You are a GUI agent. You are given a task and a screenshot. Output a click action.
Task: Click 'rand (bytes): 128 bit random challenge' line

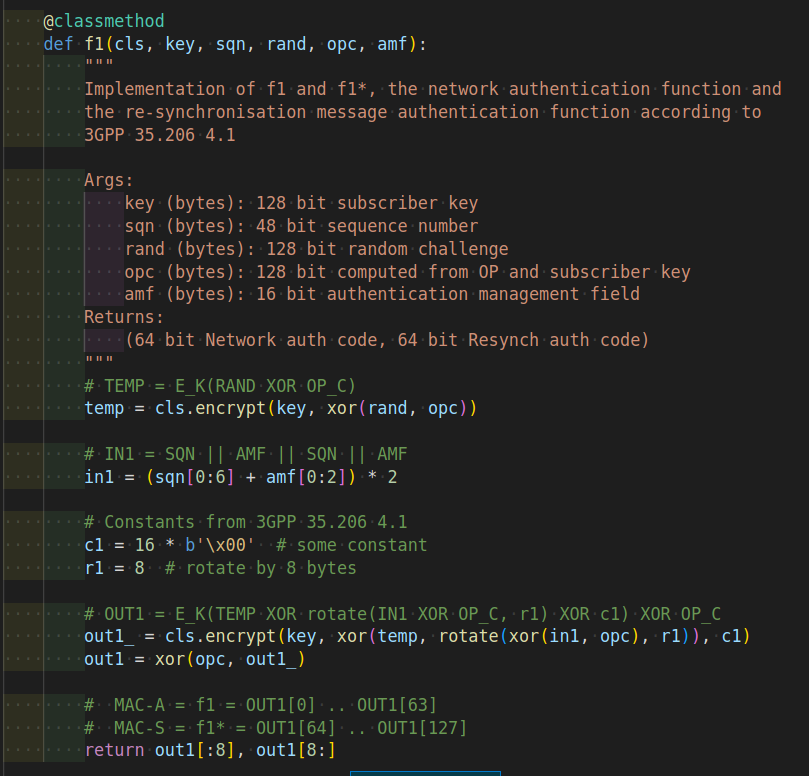(x=316, y=249)
